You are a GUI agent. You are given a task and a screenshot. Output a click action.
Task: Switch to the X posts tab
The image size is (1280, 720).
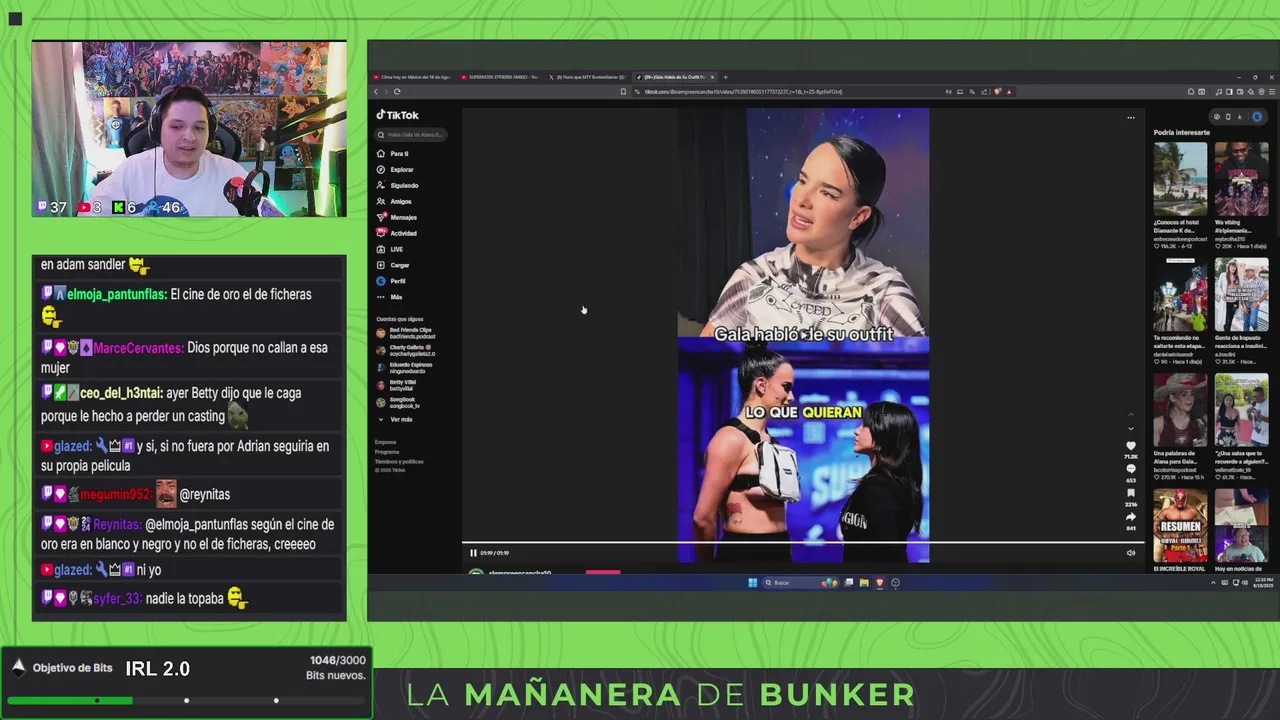[587, 77]
